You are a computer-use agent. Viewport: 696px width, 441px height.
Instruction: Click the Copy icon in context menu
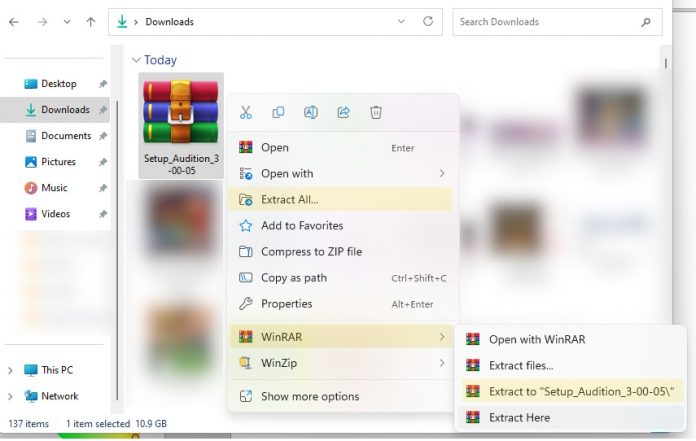click(279, 113)
